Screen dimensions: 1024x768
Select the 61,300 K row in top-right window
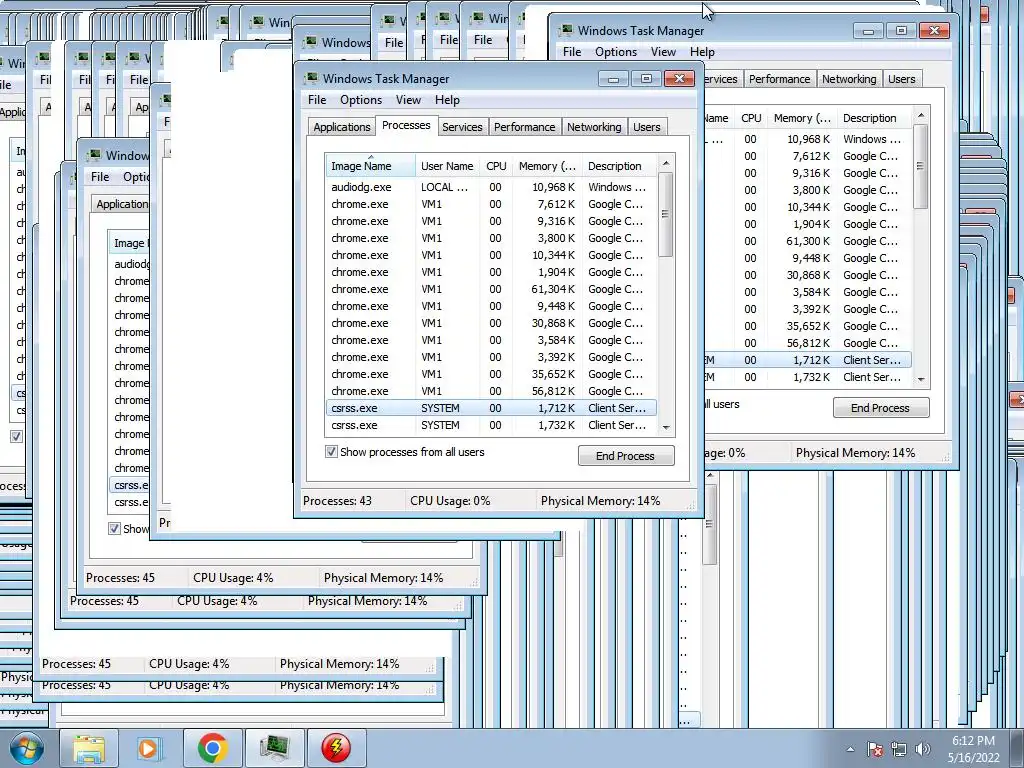(x=807, y=241)
